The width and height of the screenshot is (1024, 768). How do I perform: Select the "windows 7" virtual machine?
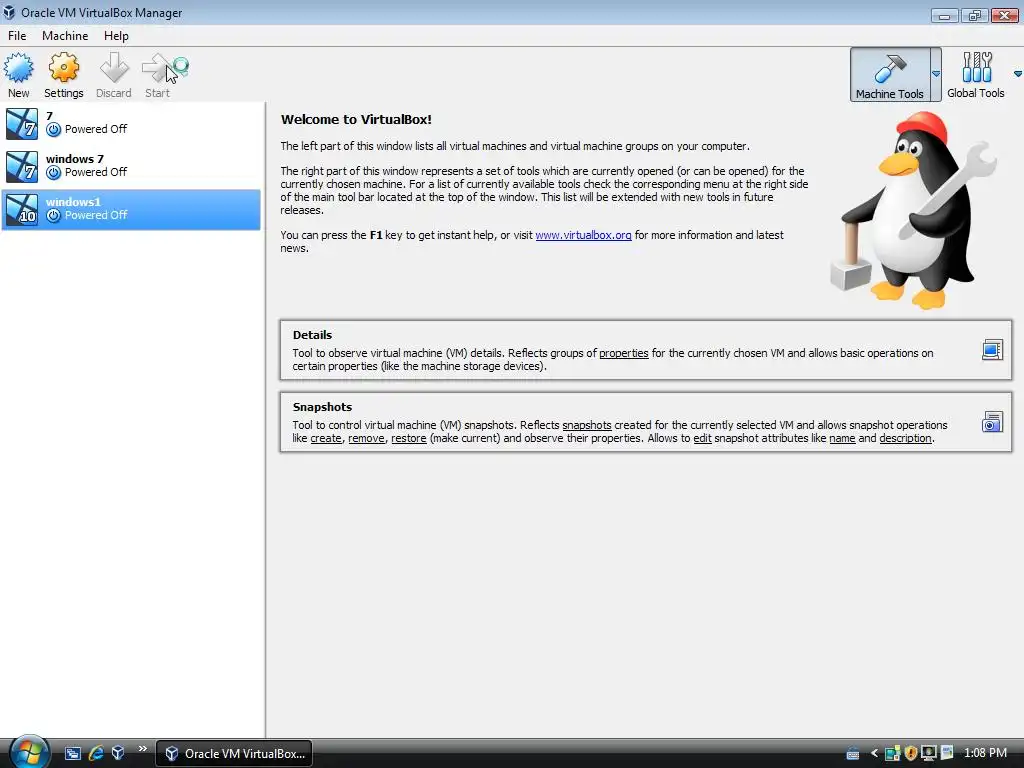click(x=131, y=167)
